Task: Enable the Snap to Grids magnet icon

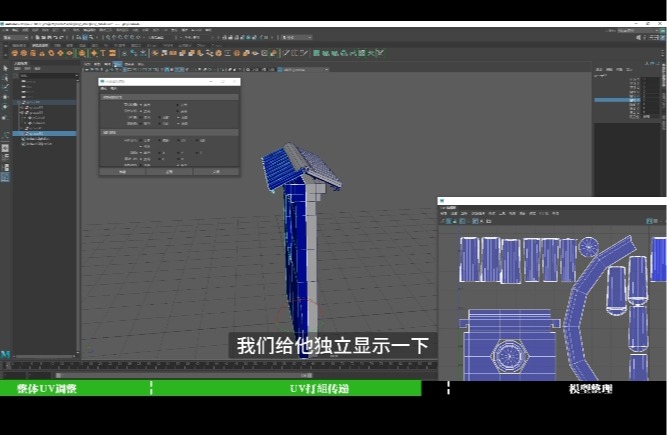Action: 108,37
